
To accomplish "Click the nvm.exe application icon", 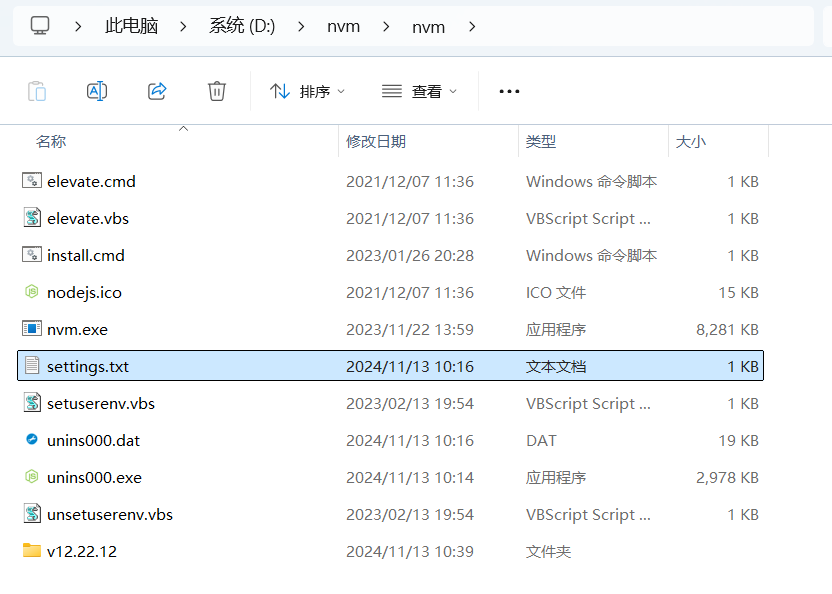I will point(32,329).
